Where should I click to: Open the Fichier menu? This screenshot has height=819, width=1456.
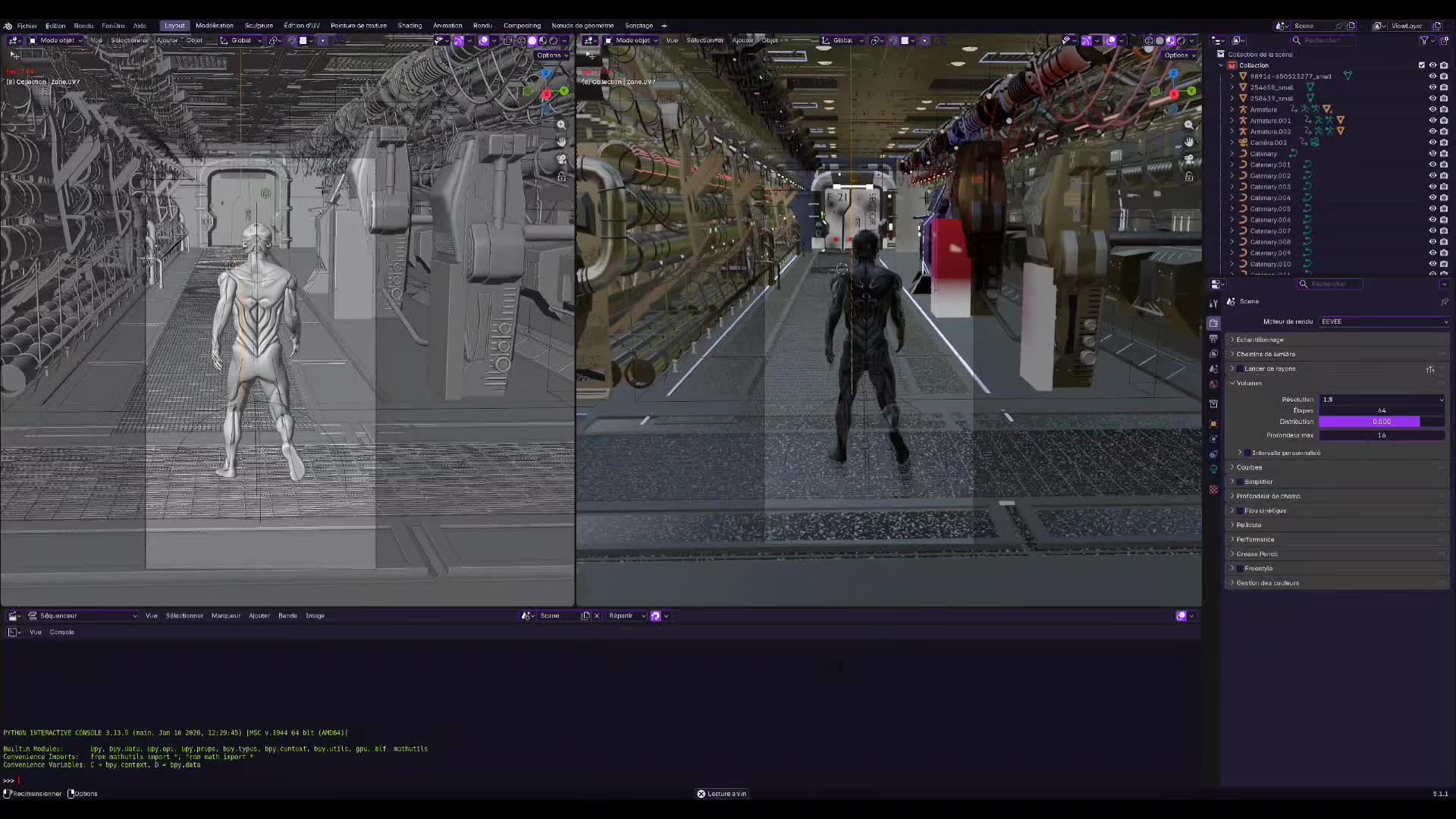(x=27, y=26)
